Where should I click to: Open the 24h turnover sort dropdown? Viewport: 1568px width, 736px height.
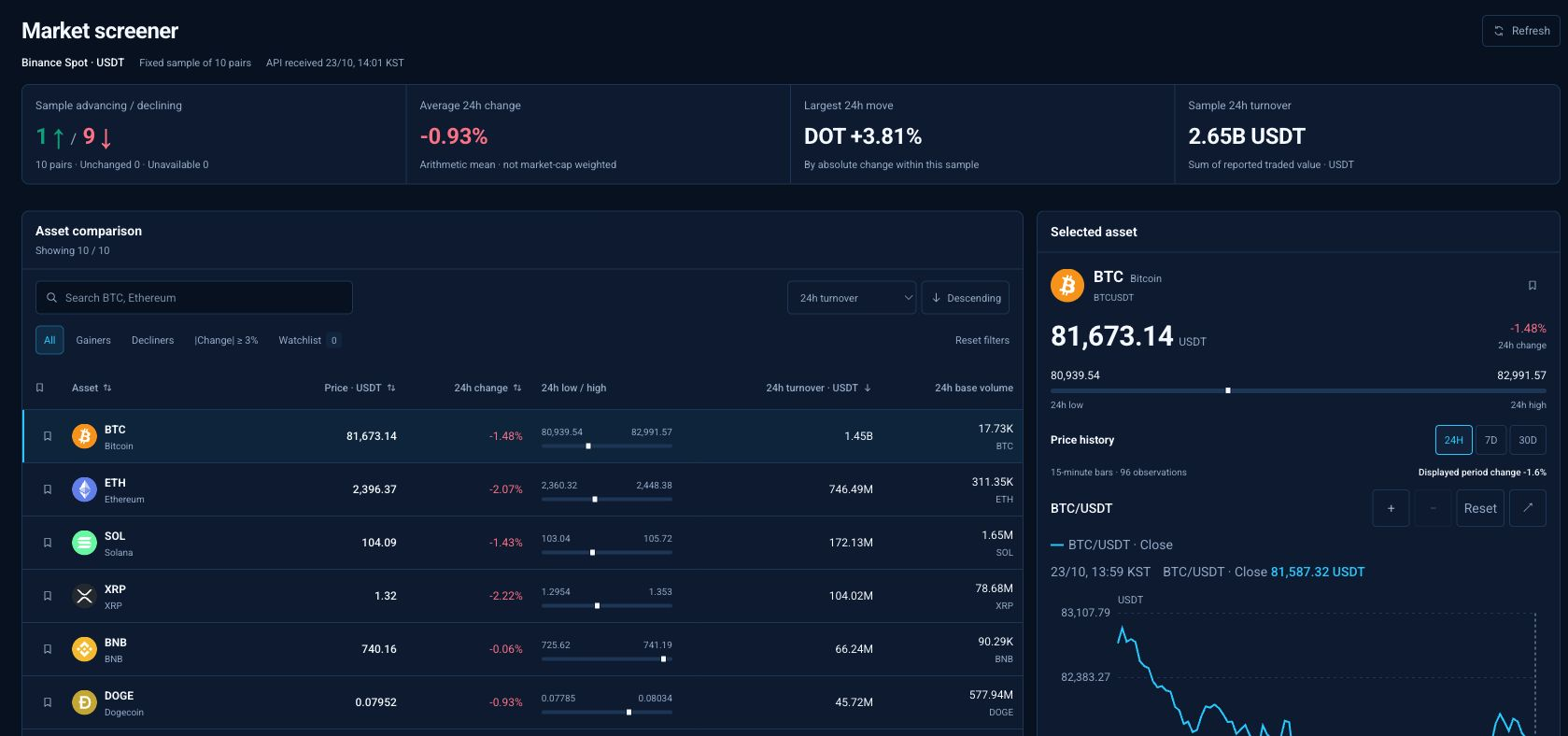click(x=852, y=298)
